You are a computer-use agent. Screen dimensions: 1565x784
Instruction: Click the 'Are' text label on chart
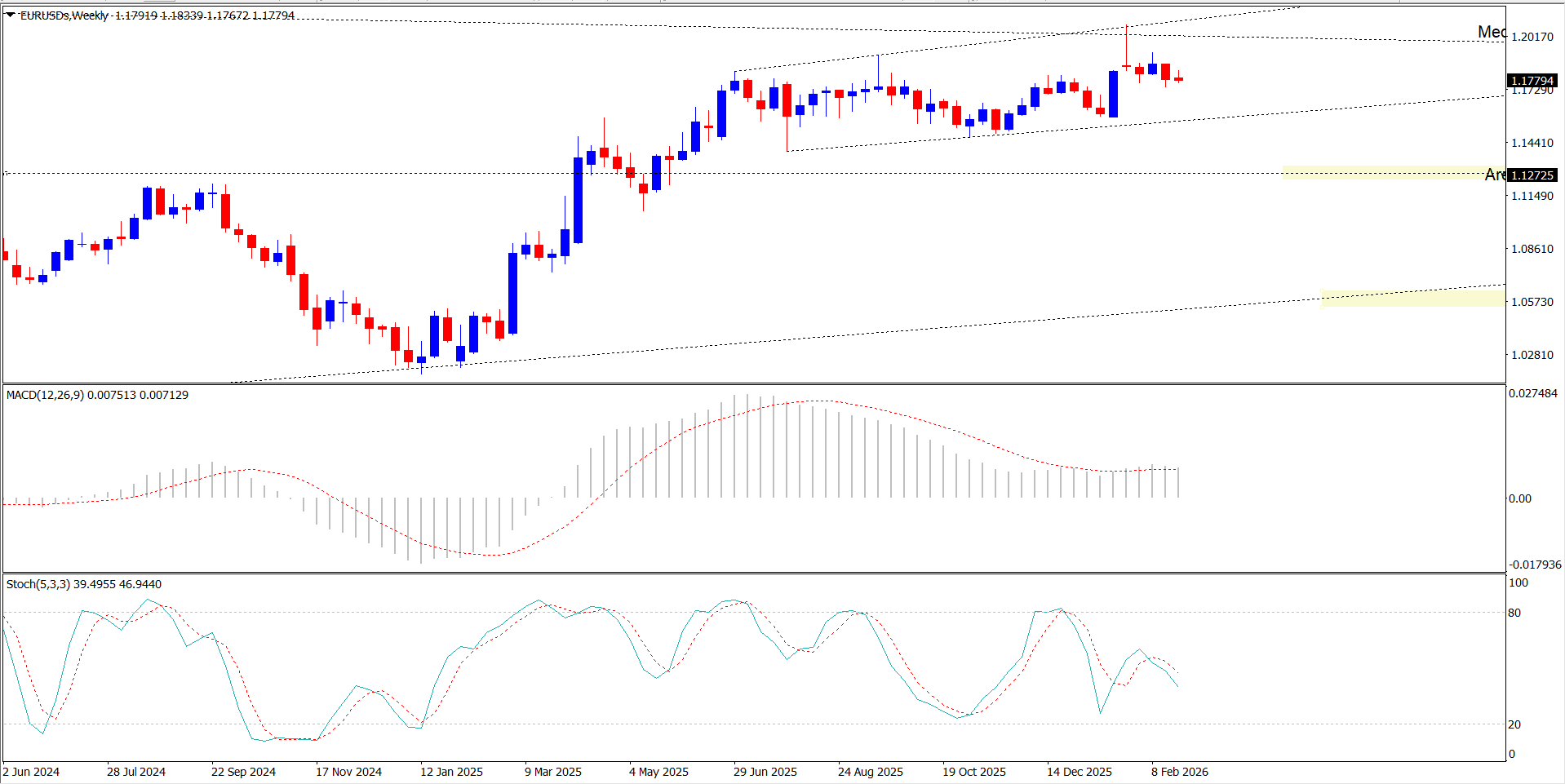(1494, 175)
